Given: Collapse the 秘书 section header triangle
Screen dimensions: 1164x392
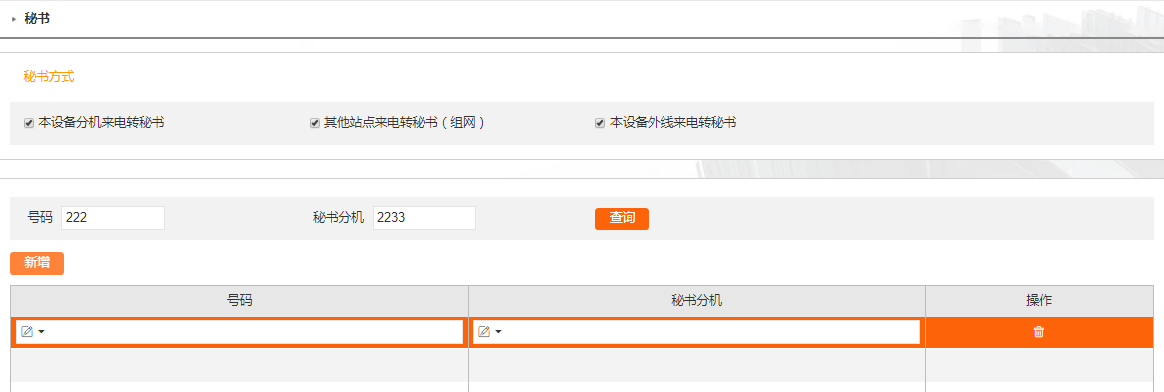Looking at the screenshot, I should 14,19.
